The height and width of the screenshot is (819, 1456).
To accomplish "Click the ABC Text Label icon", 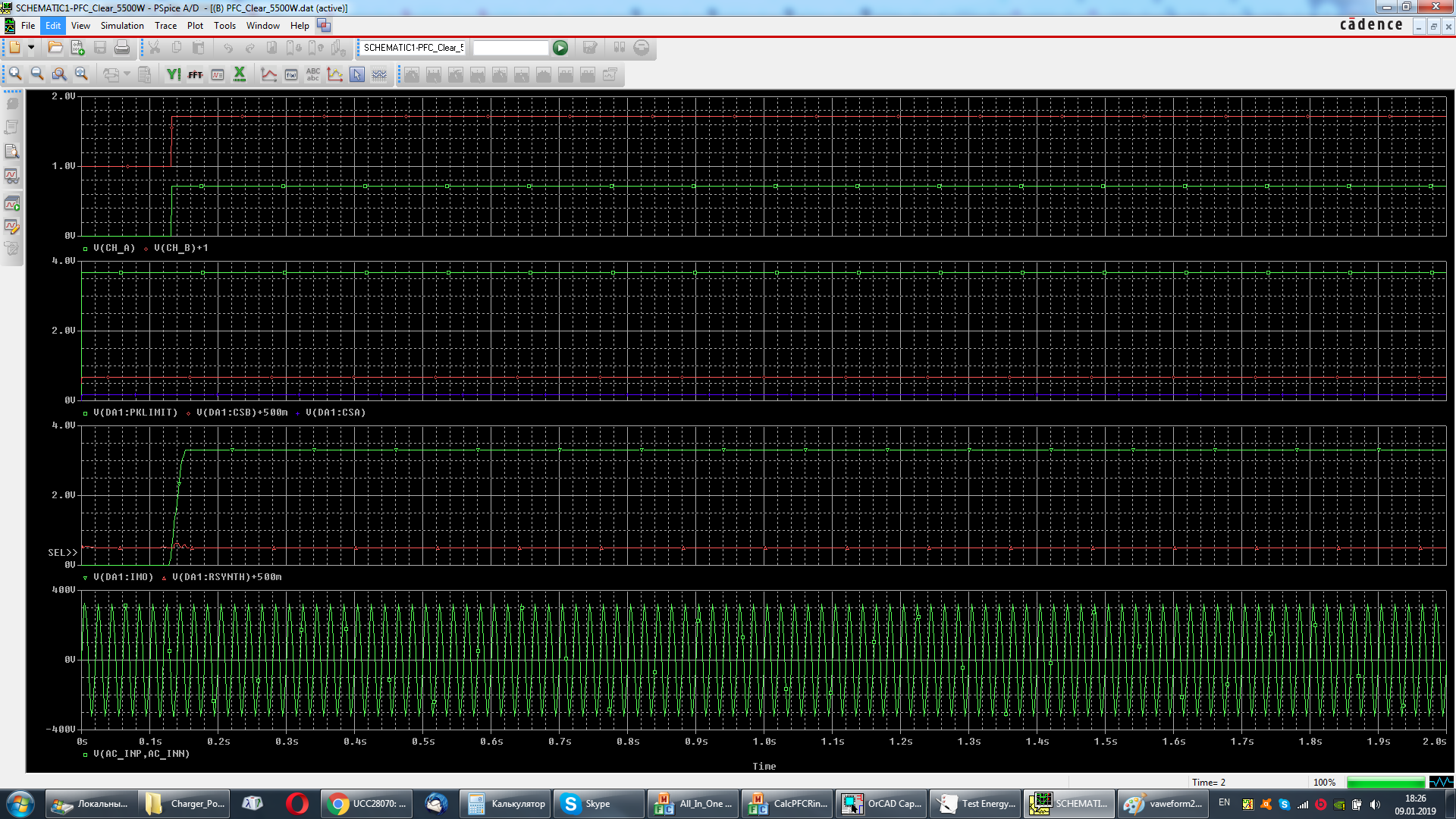I will point(313,74).
